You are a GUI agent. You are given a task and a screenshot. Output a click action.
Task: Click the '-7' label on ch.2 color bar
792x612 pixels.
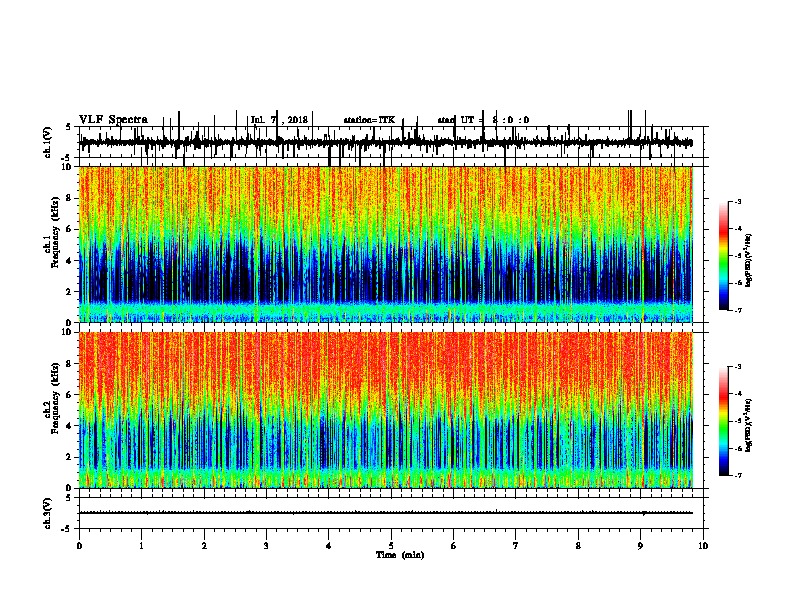pos(737,475)
